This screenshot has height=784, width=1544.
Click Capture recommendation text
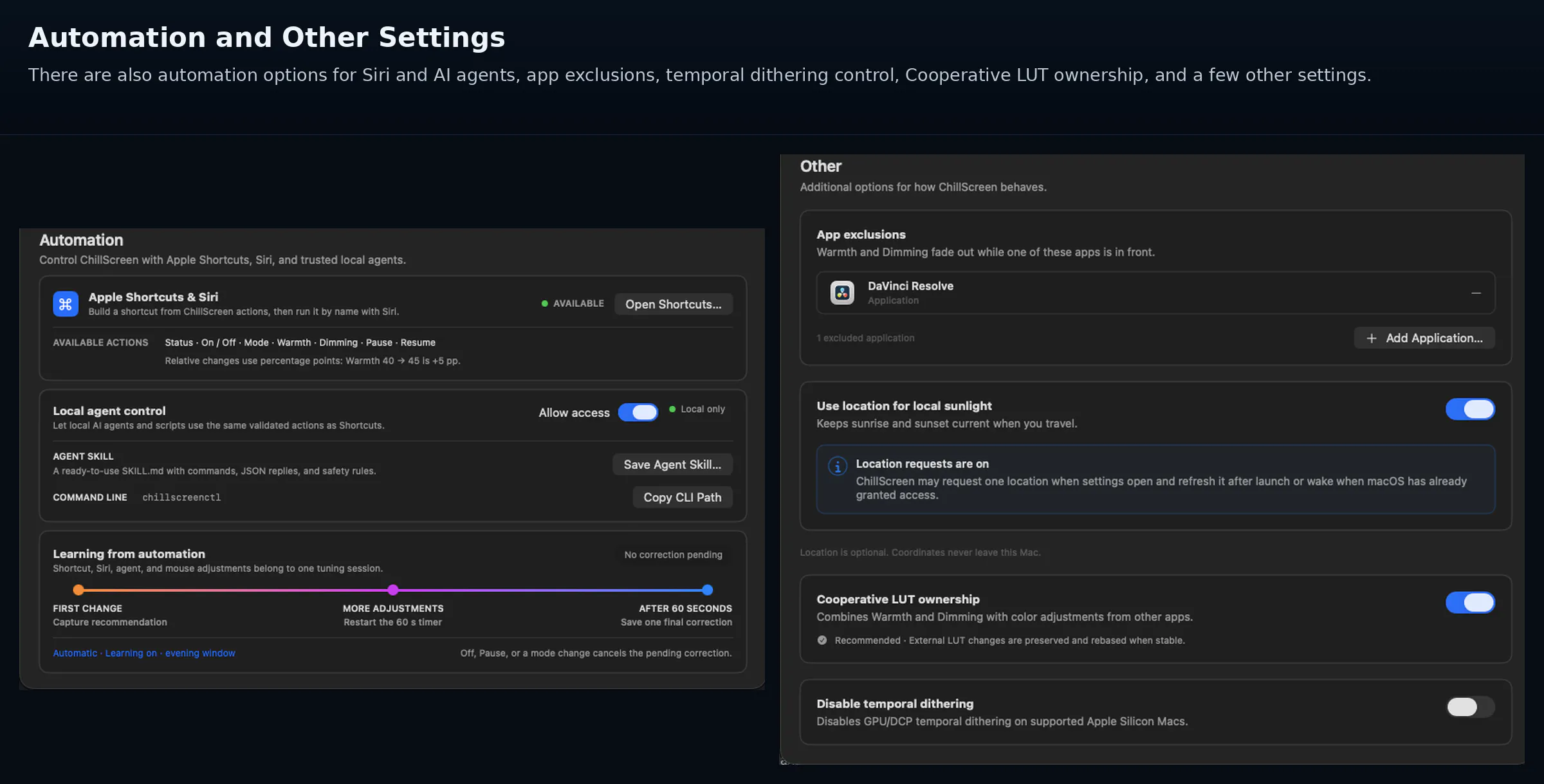pyautogui.click(x=110, y=623)
